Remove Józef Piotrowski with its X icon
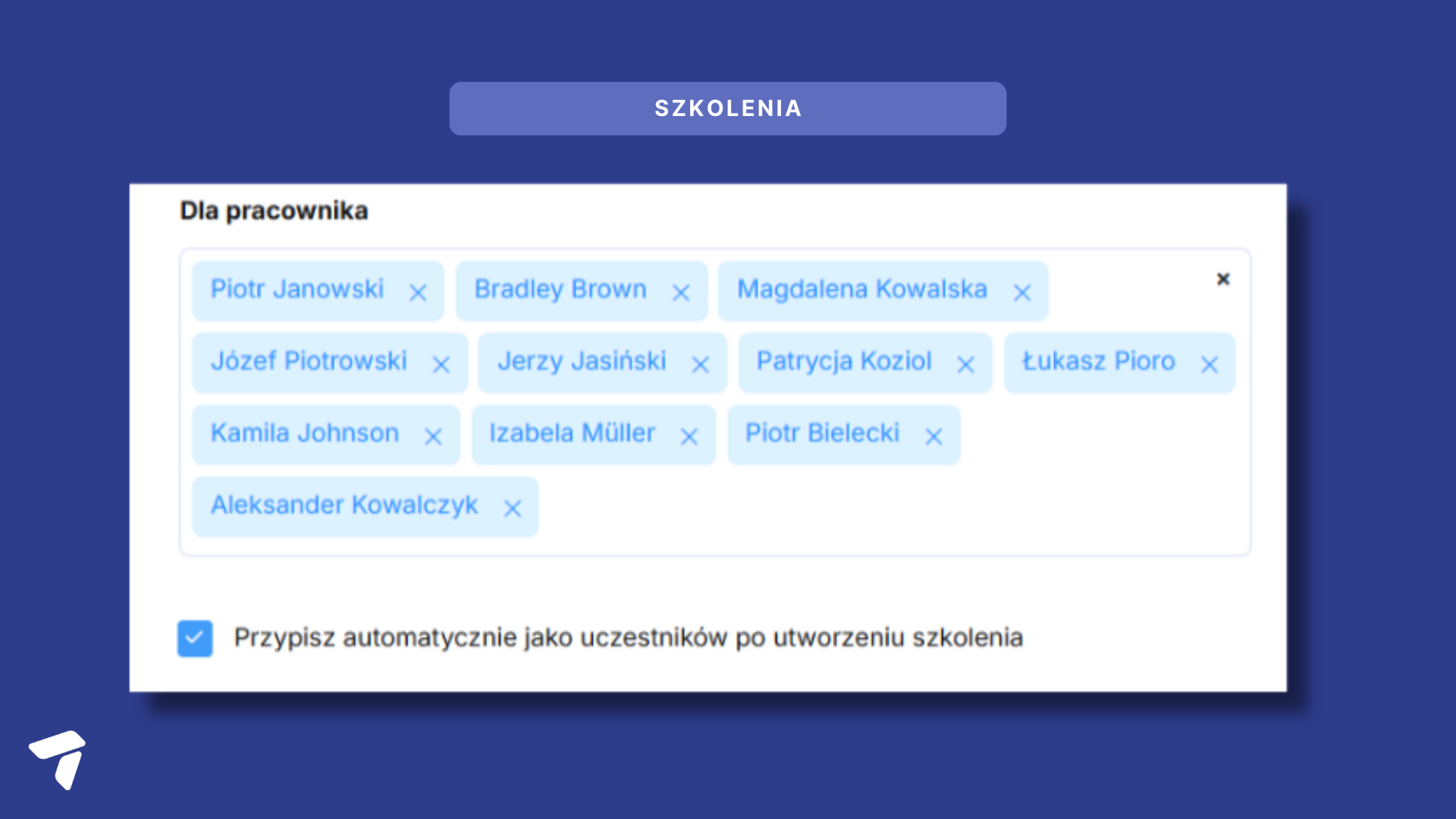Screen dimensions: 1456x819 point(441,365)
